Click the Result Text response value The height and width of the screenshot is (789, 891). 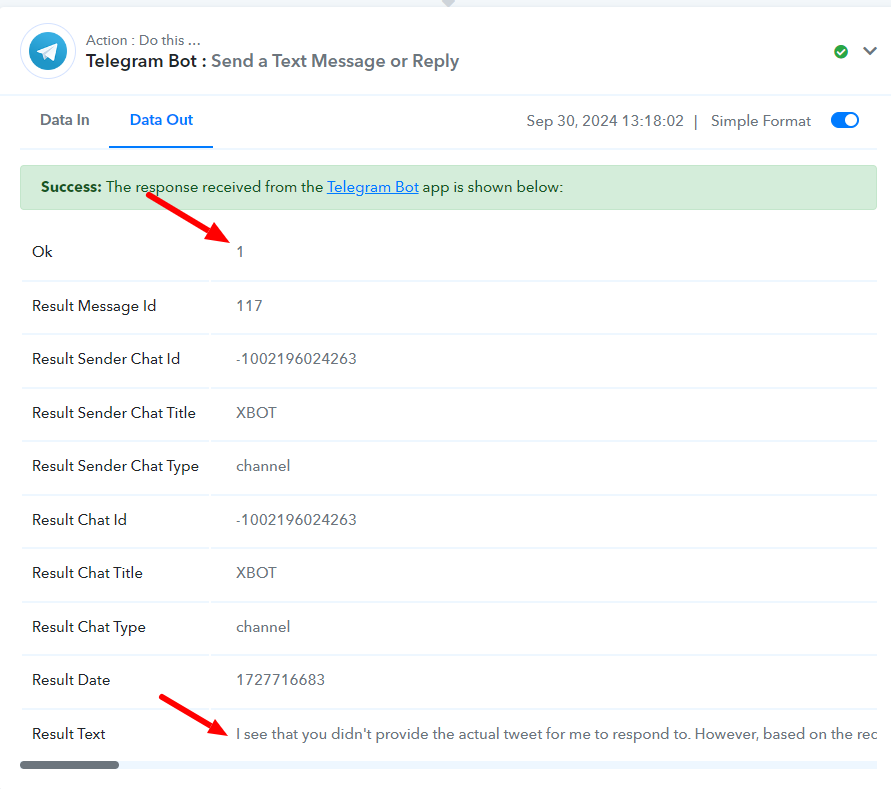pos(556,734)
